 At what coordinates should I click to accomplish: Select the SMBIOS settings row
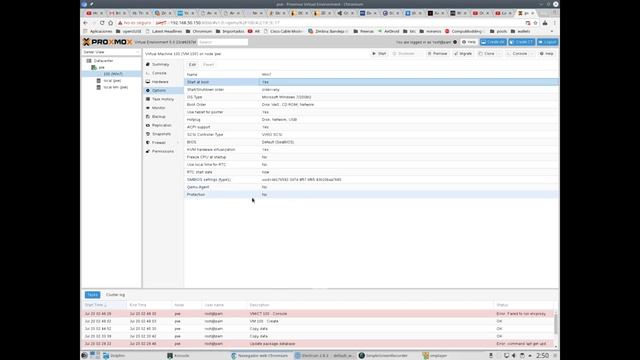tap(371, 180)
